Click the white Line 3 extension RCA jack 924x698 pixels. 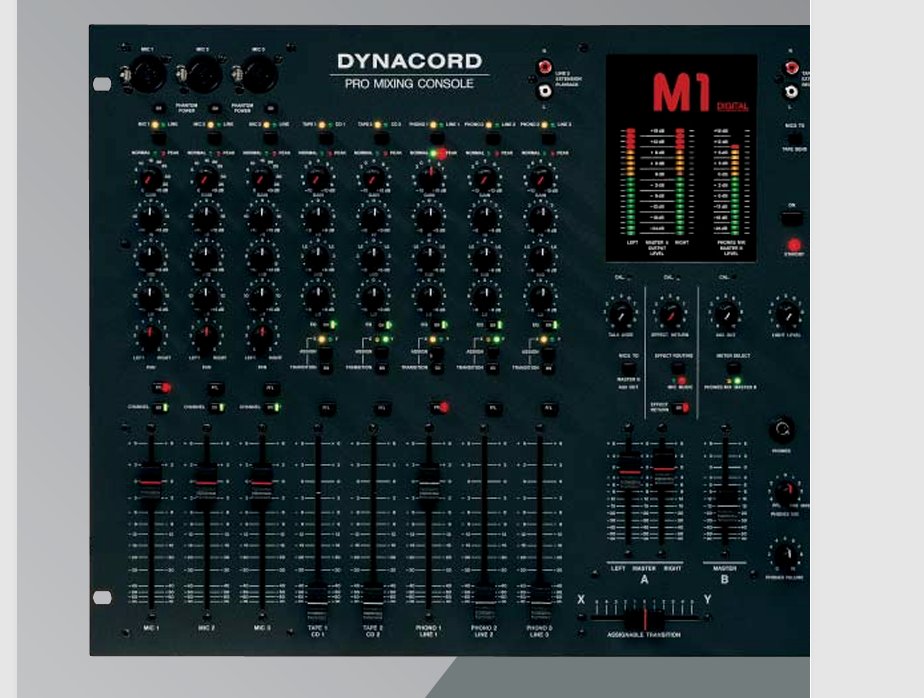(544, 91)
